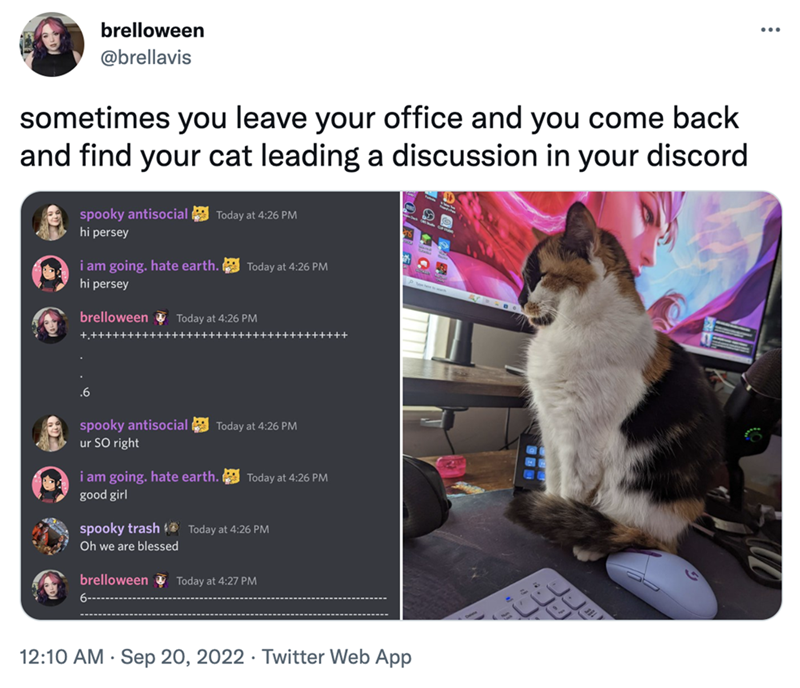Click spooky antisocial's avatar on first message
800x688 pixels.
50,222
